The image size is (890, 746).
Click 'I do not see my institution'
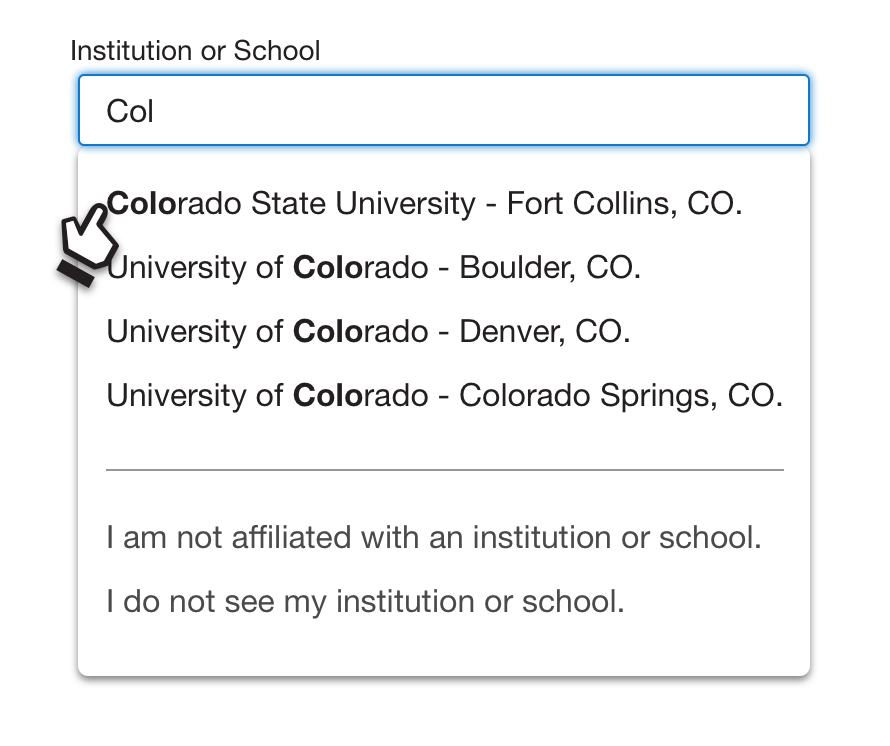point(365,602)
